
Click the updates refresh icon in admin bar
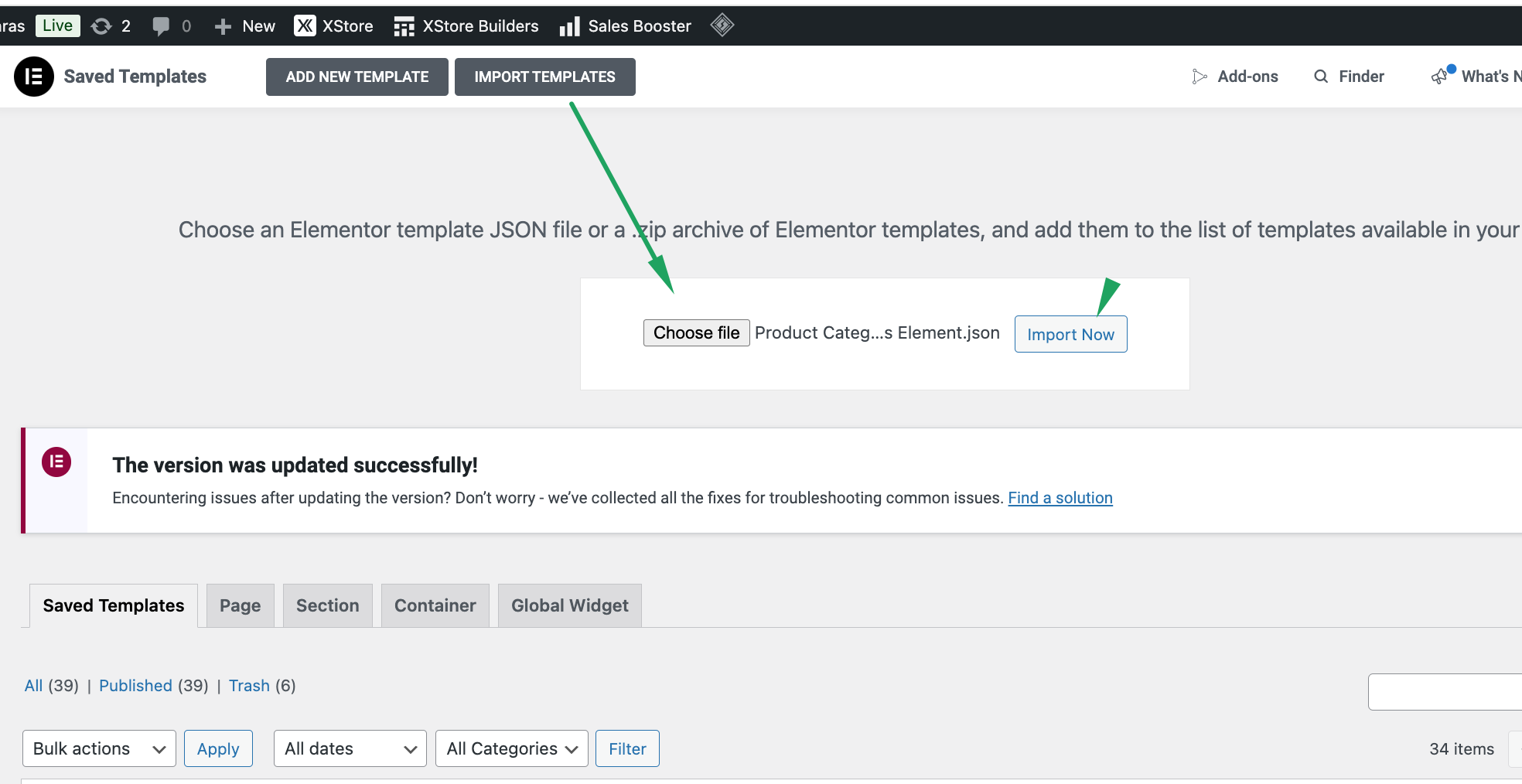pyautogui.click(x=101, y=26)
